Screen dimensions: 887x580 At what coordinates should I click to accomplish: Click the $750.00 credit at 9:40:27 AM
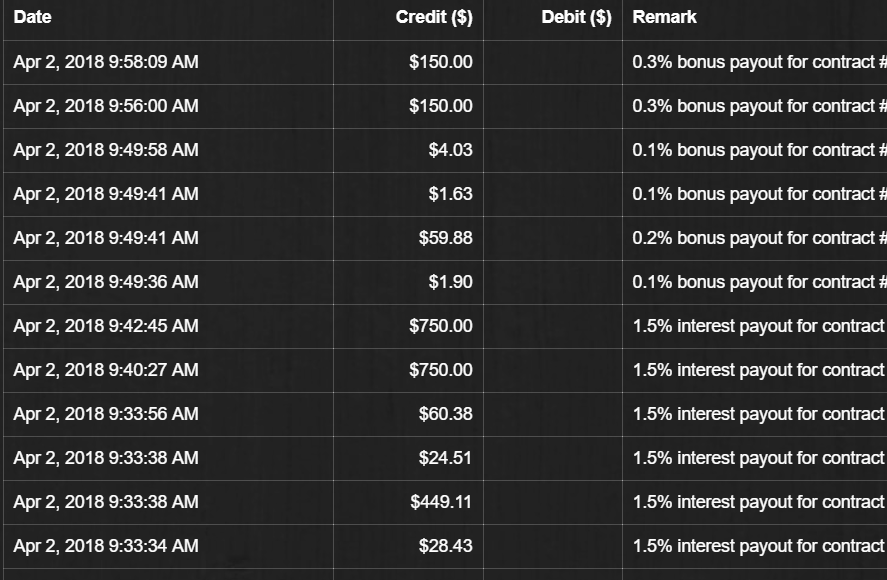tap(441, 370)
